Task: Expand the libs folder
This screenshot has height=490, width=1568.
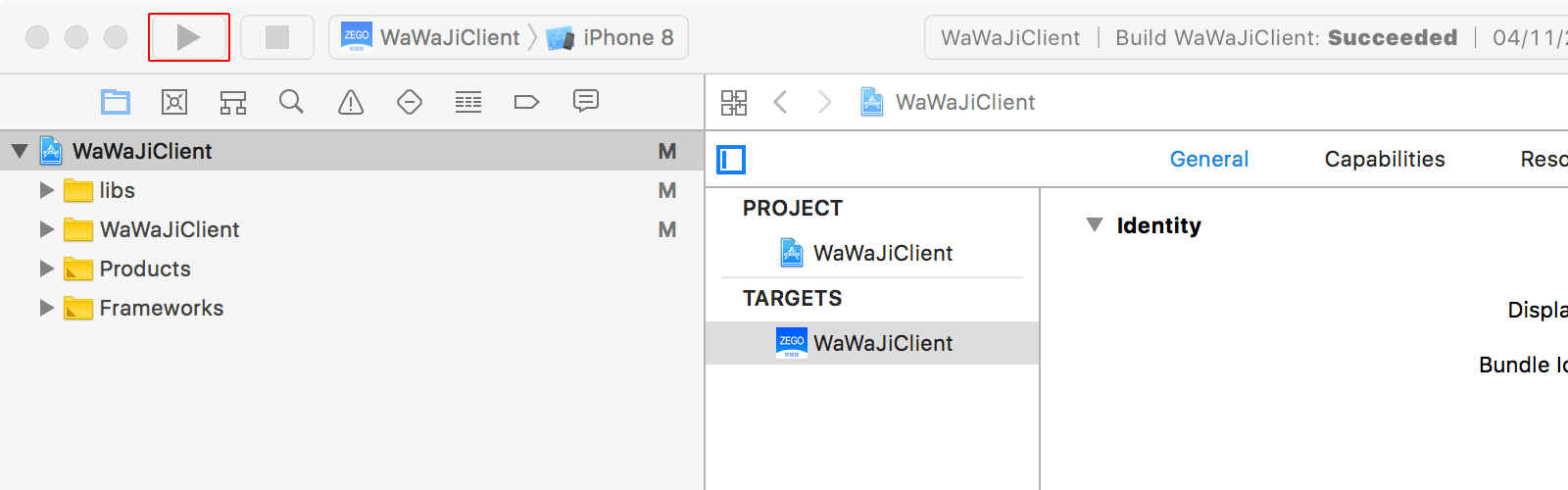Action: [x=46, y=190]
